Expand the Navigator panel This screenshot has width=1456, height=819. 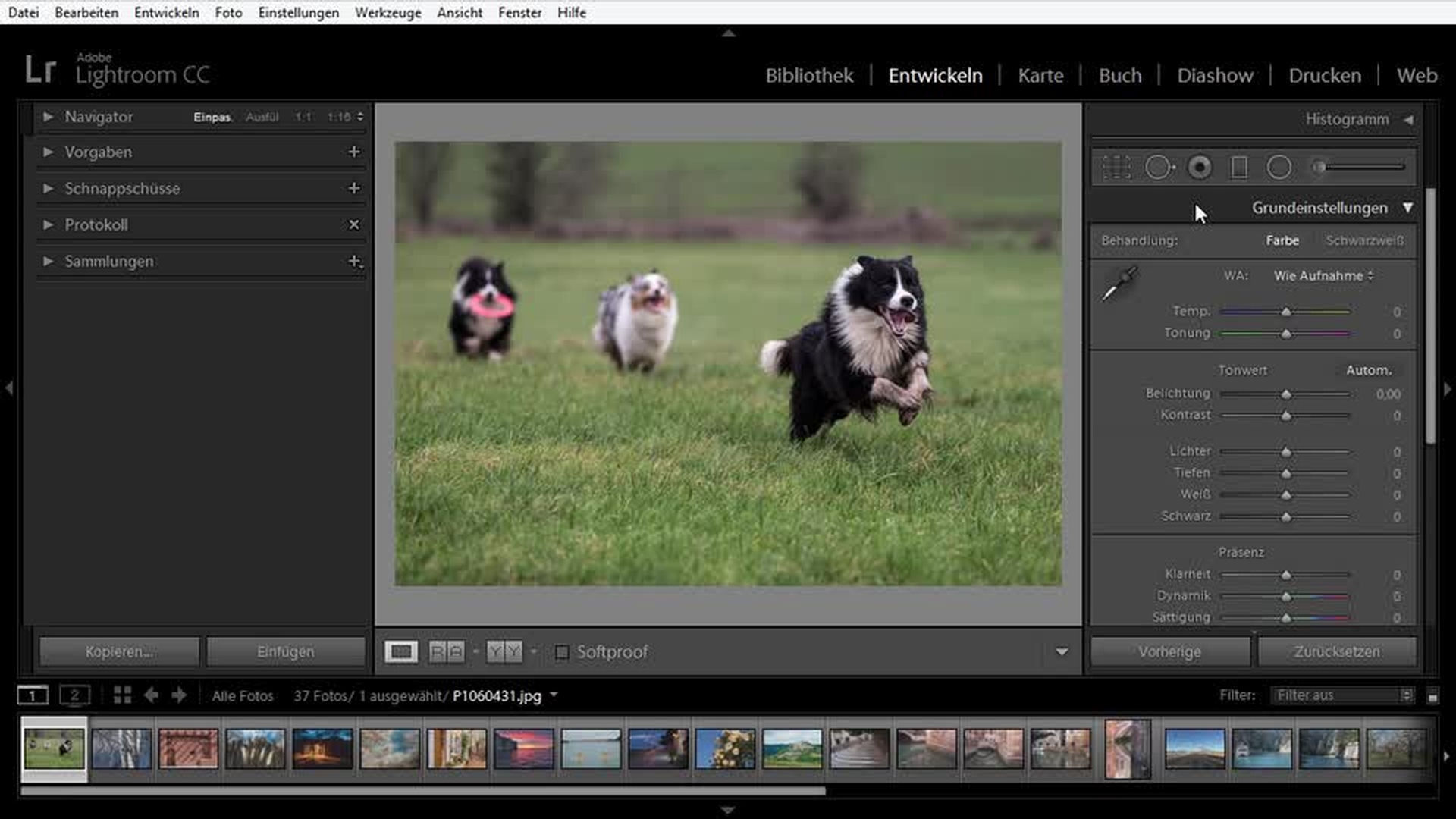(x=48, y=117)
